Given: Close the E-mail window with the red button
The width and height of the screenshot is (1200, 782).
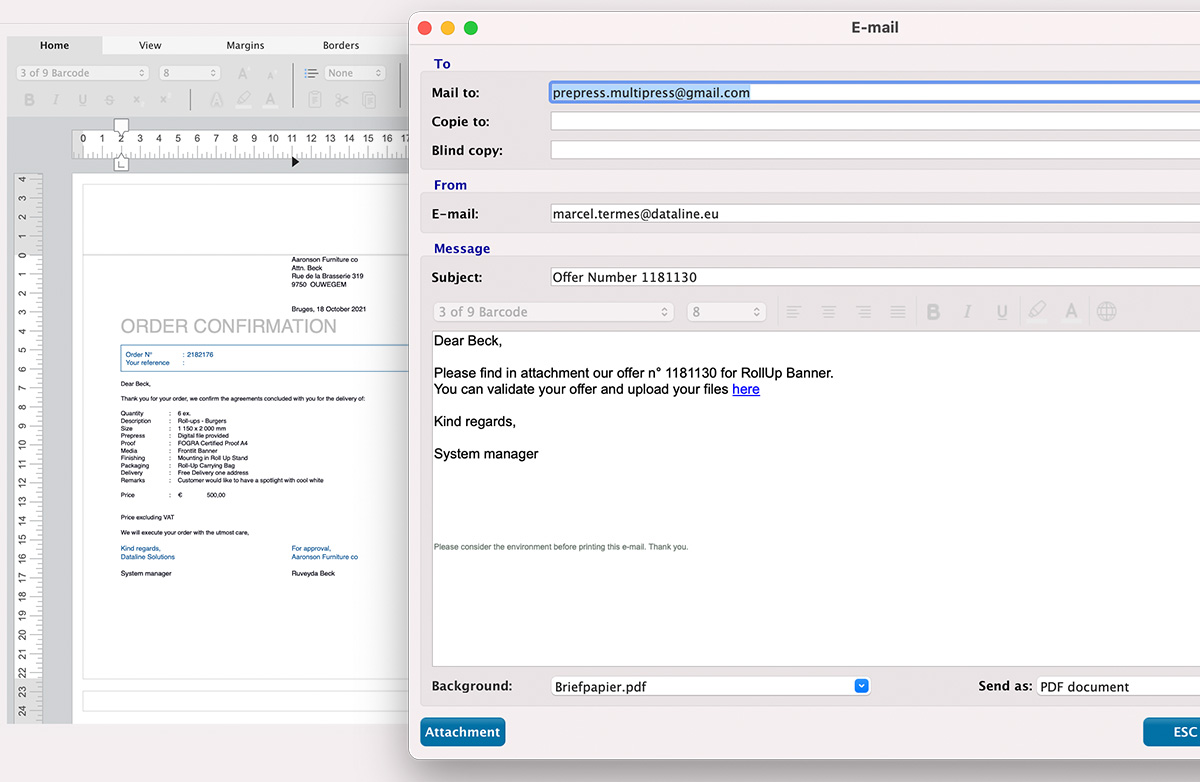Looking at the screenshot, I should pos(424,28).
